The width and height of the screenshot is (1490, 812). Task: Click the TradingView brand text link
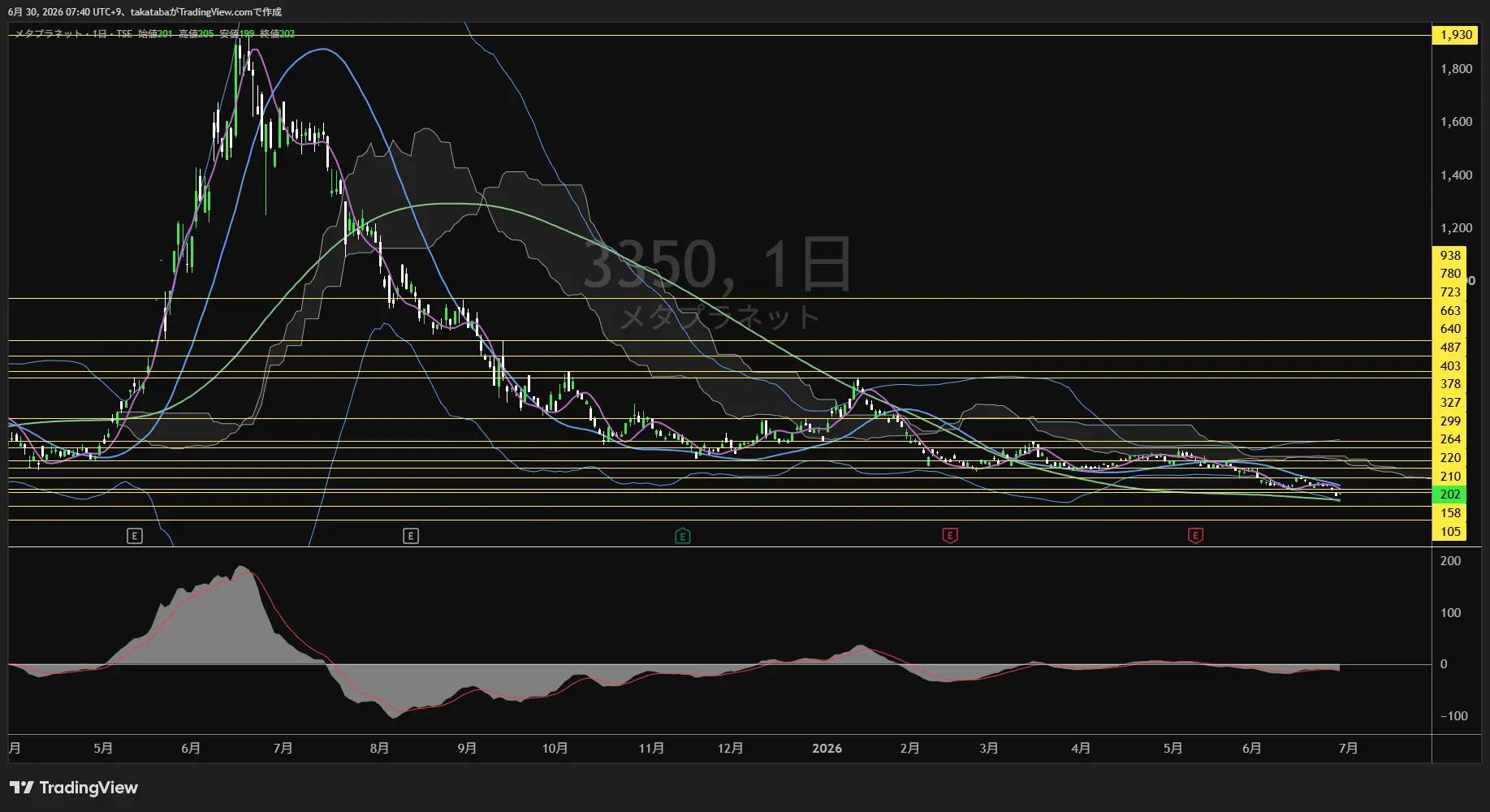click(89, 788)
